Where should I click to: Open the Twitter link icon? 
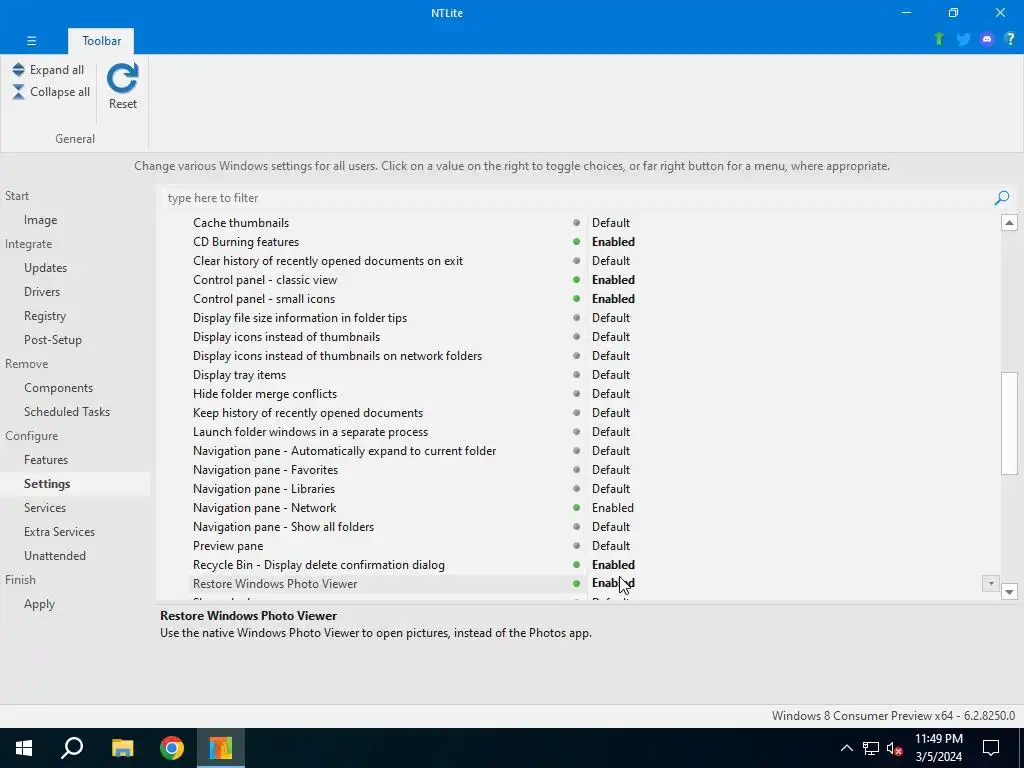(963, 39)
